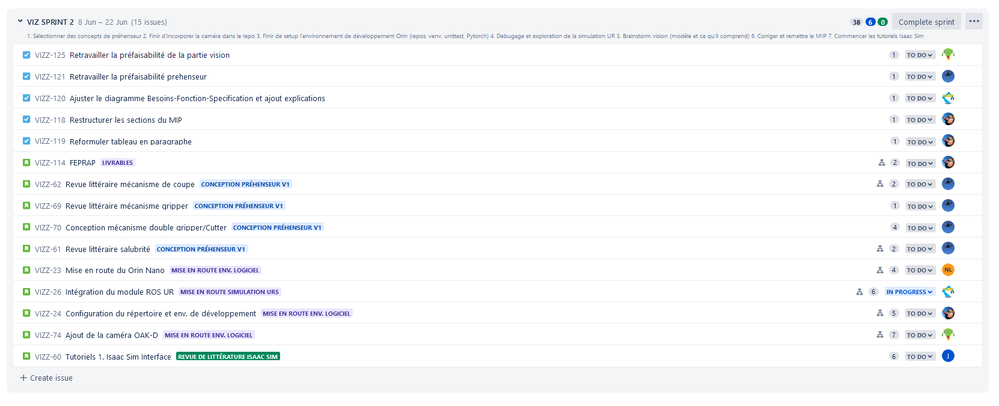Click summary "Mise en route du Orin Nano"
The height and width of the screenshot is (406, 999).
[115, 270]
